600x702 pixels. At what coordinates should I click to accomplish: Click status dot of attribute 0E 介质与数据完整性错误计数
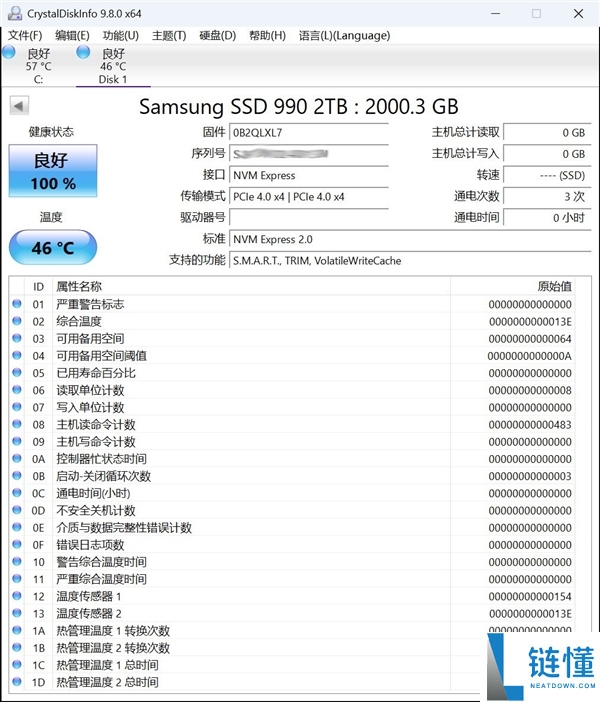(x=17, y=527)
